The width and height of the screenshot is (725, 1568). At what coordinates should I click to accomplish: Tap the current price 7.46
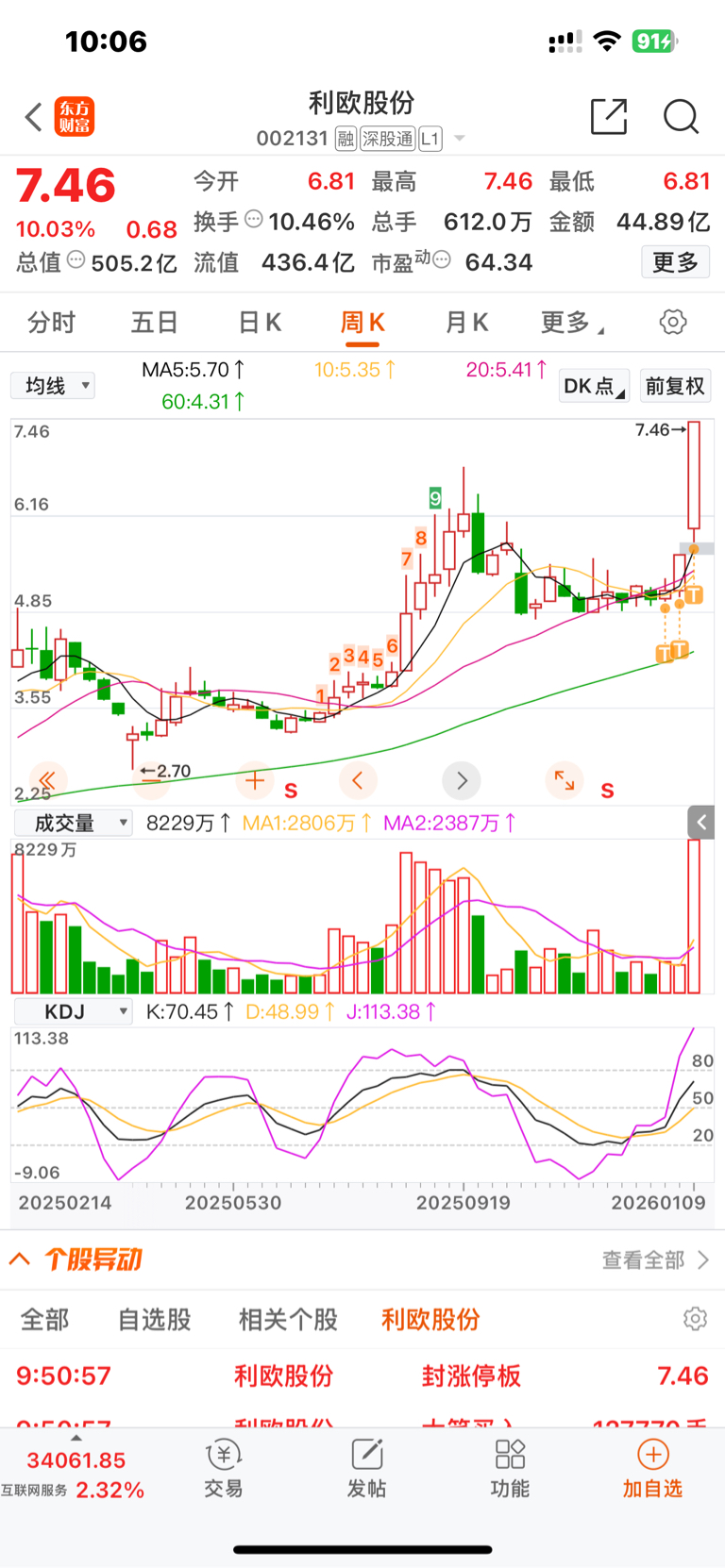[x=65, y=186]
